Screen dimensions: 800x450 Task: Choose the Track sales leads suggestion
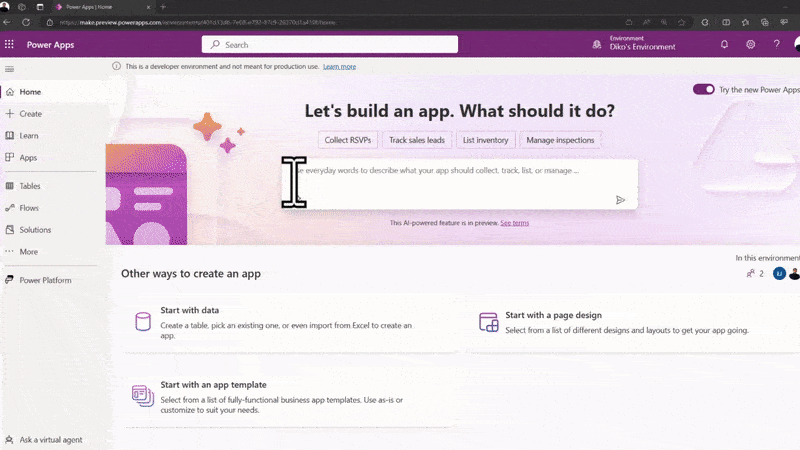[x=417, y=140]
